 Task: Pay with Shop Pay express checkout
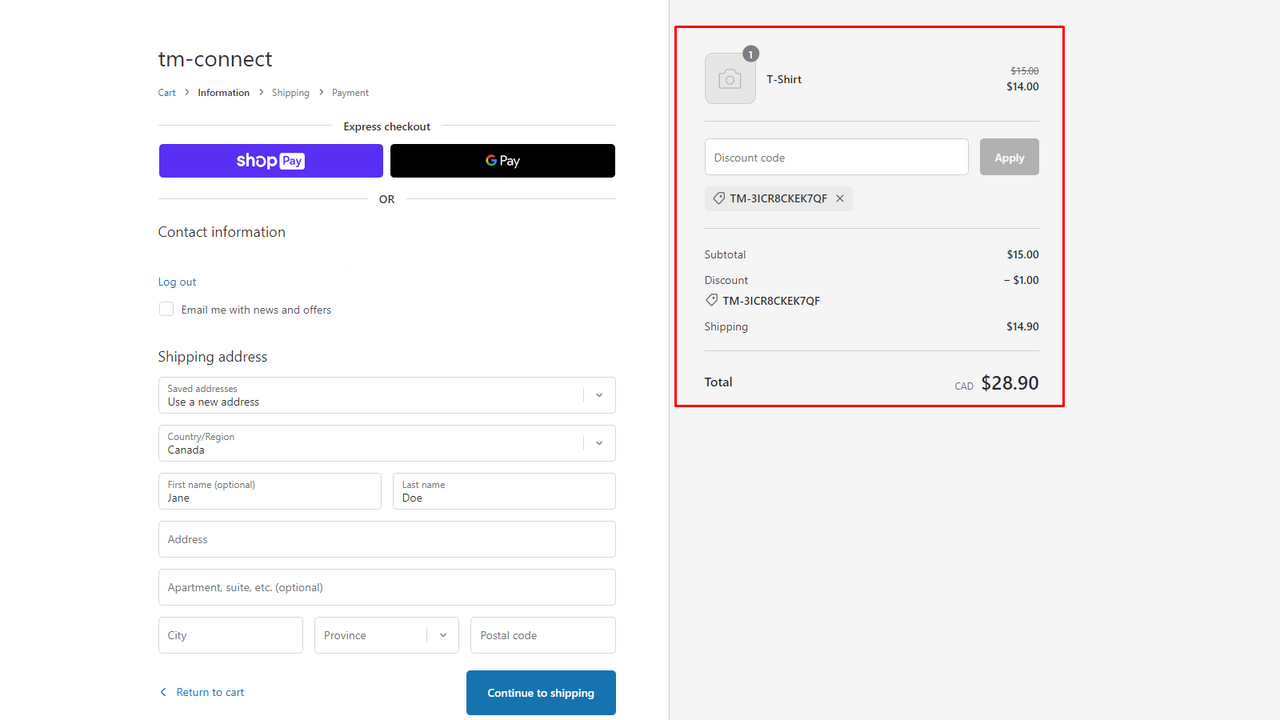coord(271,161)
